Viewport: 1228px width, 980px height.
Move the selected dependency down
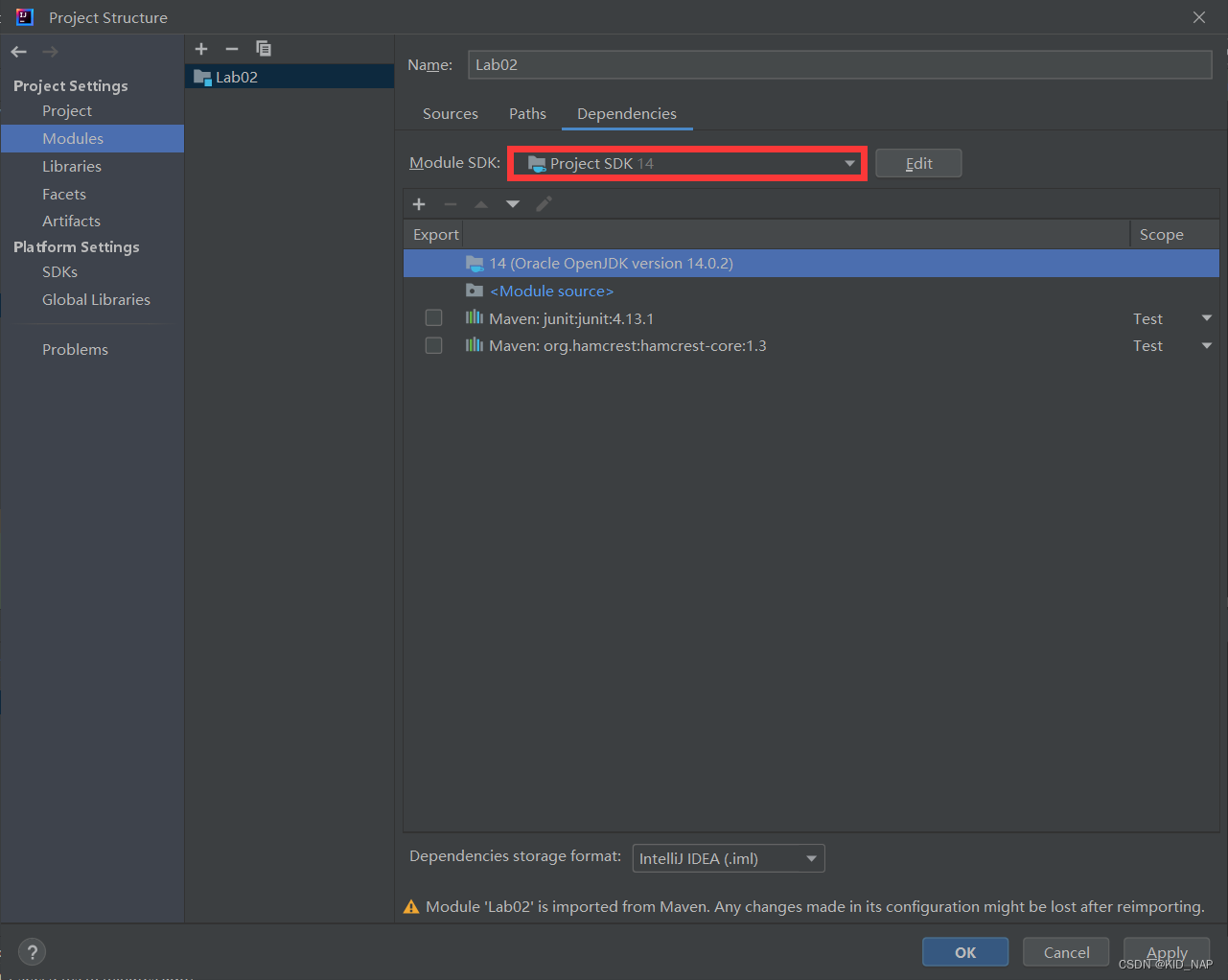(512, 204)
